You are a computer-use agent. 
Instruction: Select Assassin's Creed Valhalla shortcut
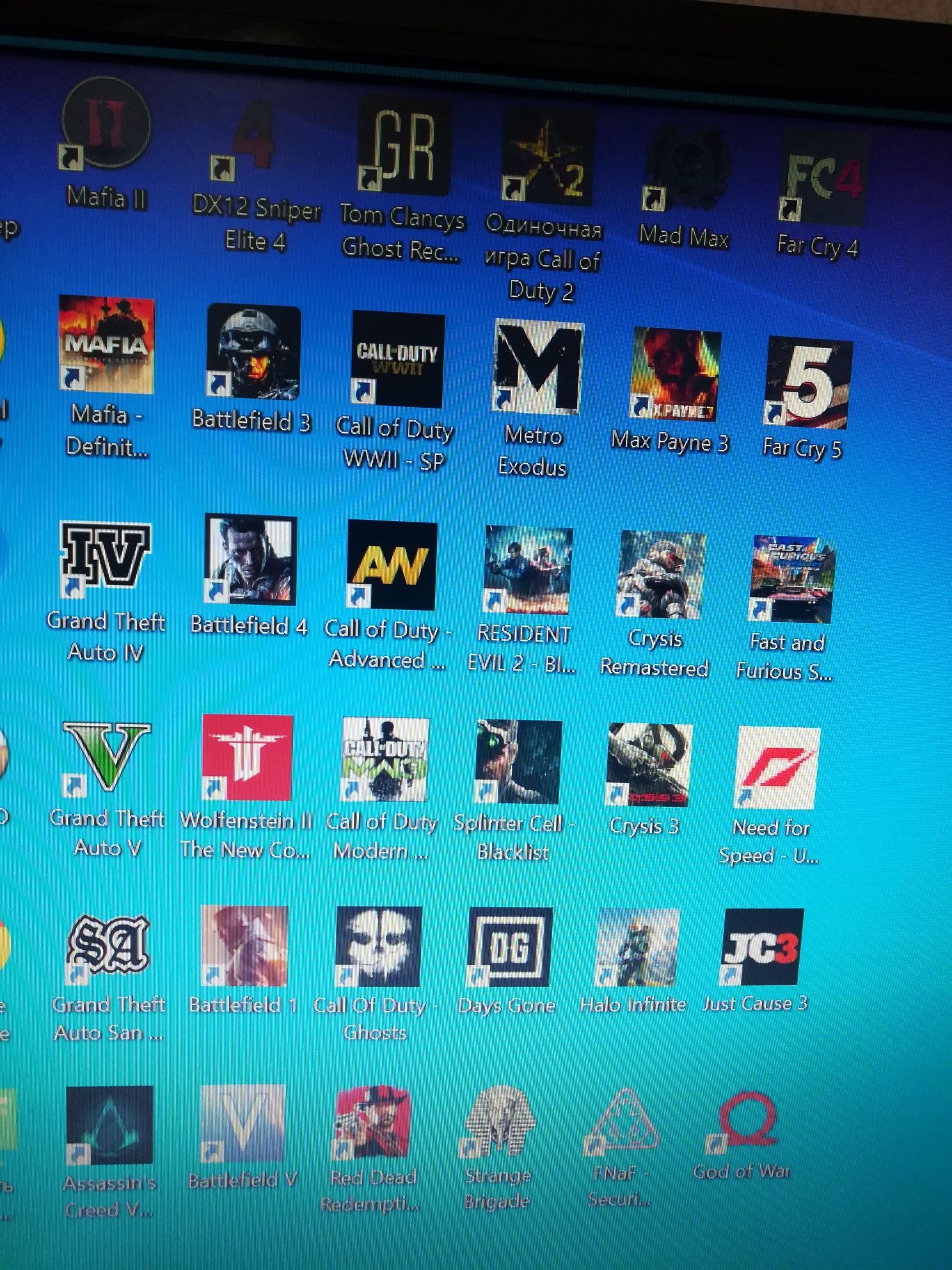109,1124
